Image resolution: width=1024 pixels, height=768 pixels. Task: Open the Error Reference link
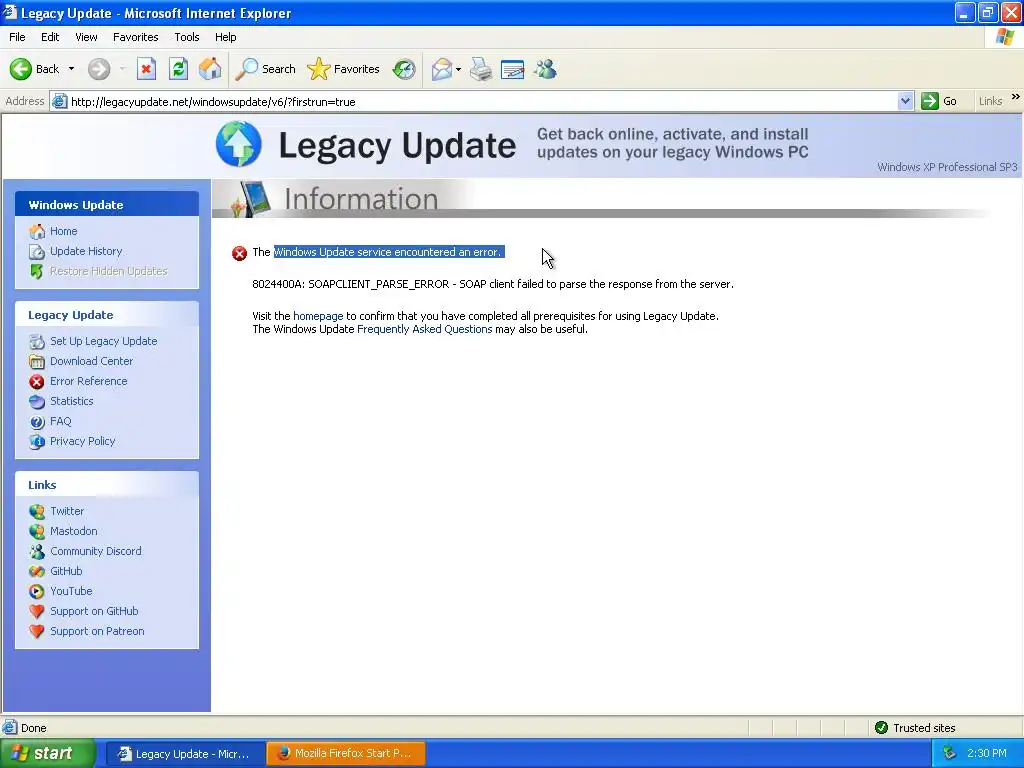[89, 381]
